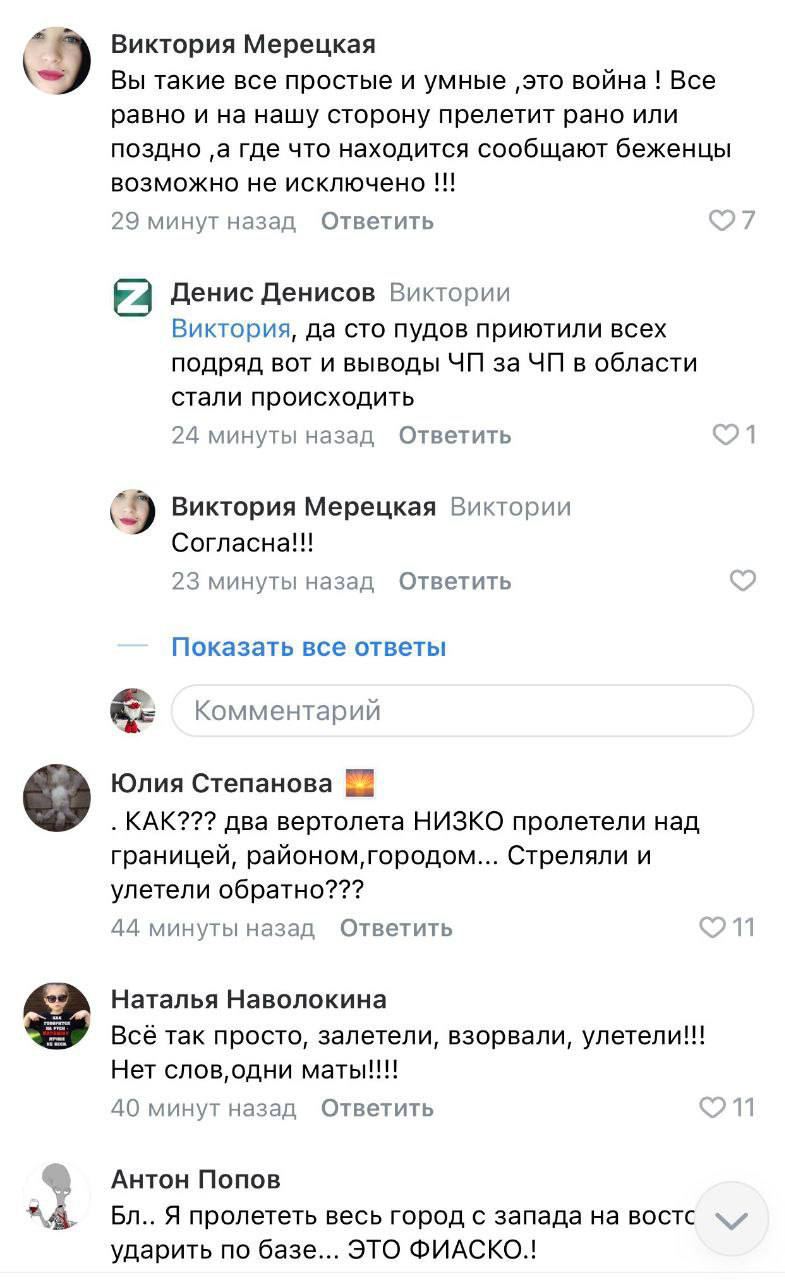The image size is (785, 1280).
Task: Reply to Юлия Степанова's comment
Action: [396, 928]
